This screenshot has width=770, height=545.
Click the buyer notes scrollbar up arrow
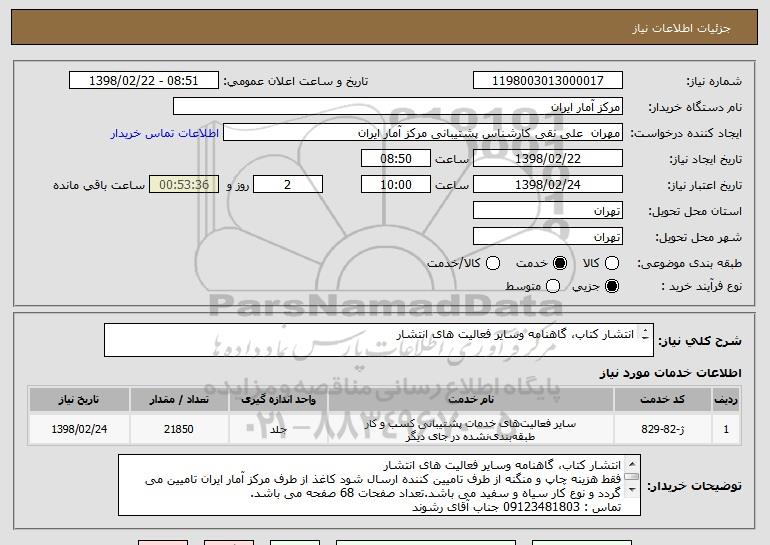click(x=632, y=463)
